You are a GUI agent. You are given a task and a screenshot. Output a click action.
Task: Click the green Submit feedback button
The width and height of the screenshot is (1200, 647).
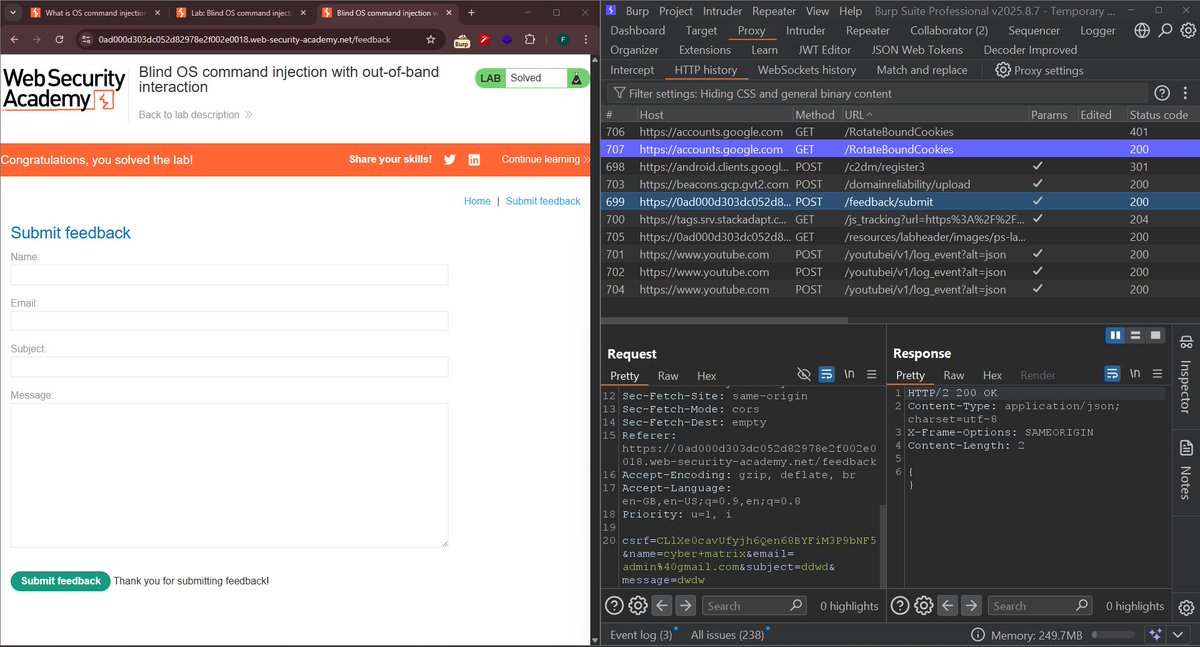[60, 581]
